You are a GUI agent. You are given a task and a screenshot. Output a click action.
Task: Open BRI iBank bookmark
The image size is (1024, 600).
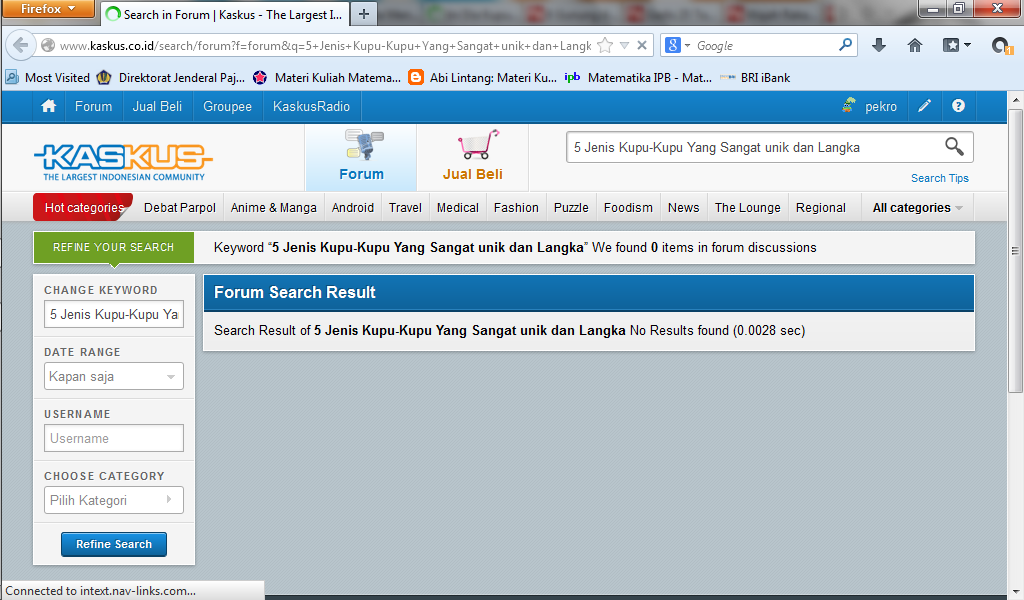[756, 78]
